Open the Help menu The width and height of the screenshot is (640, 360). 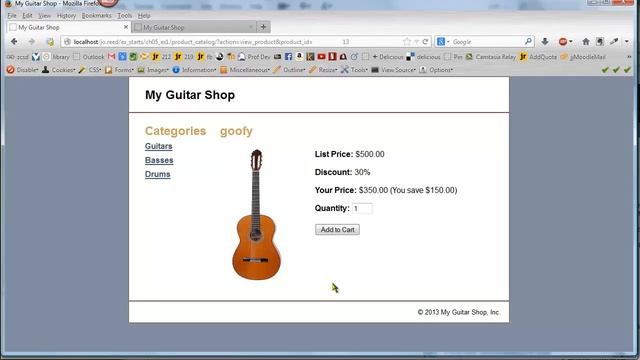click(x=144, y=16)
